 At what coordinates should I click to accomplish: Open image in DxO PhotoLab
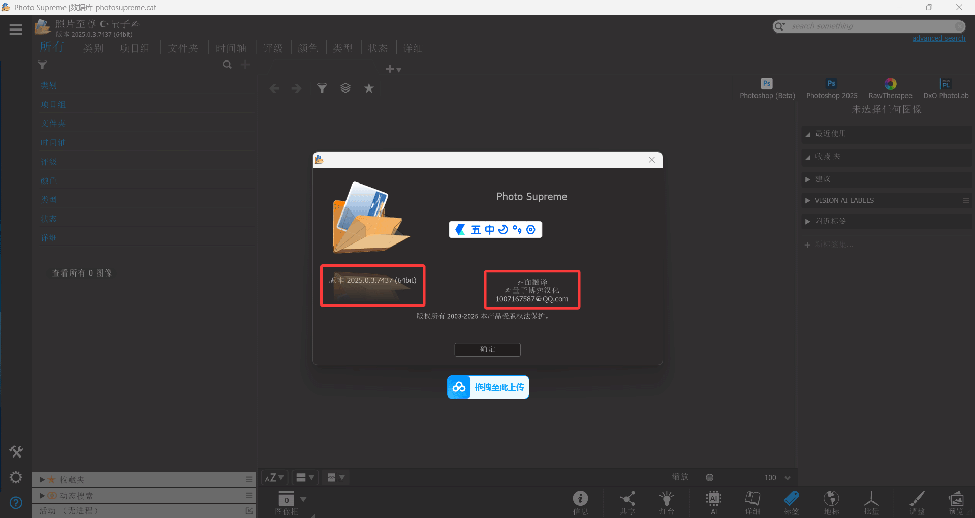click(946, 88)
